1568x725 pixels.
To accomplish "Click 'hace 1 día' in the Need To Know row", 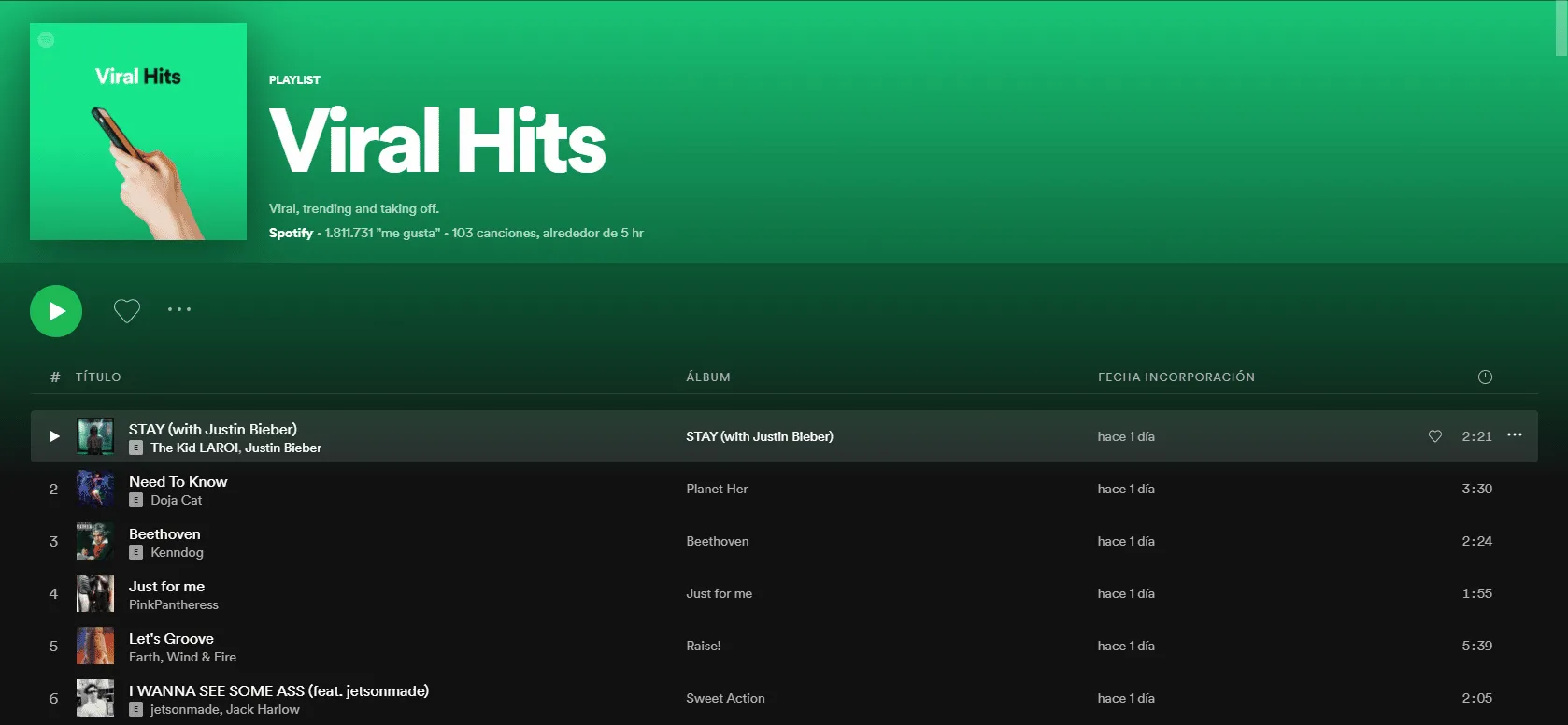I will [1126, 489].
